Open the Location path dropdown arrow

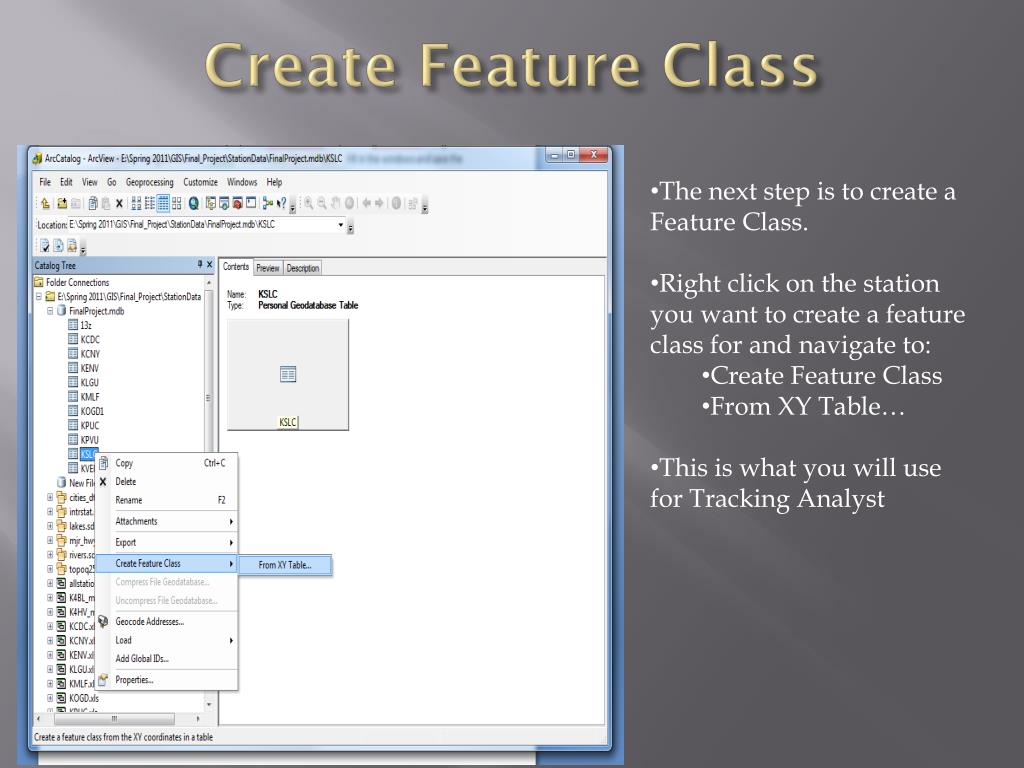340,225
